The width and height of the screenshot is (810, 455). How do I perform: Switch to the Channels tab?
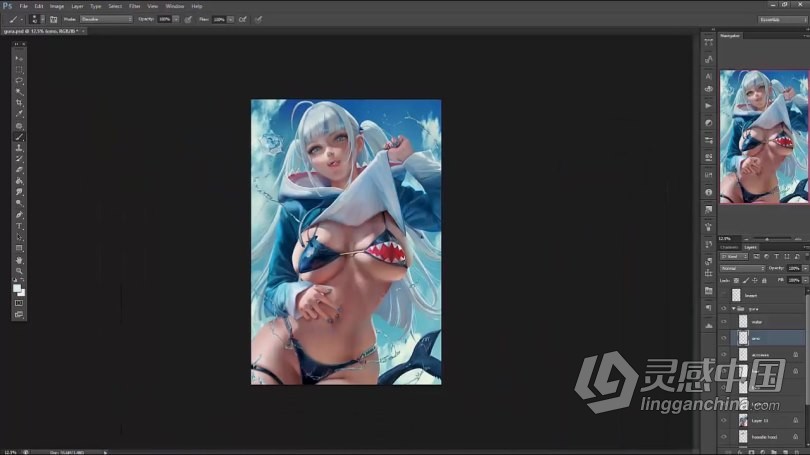[729, 247]
